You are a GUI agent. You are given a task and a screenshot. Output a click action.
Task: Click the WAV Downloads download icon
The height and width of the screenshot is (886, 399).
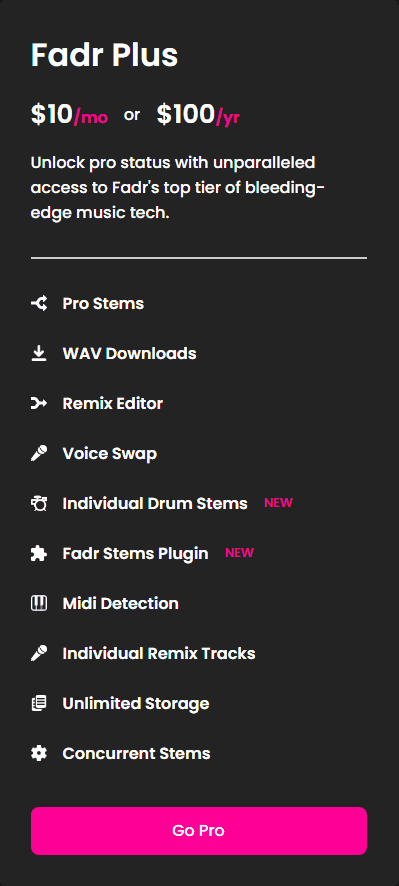[38, 354]
